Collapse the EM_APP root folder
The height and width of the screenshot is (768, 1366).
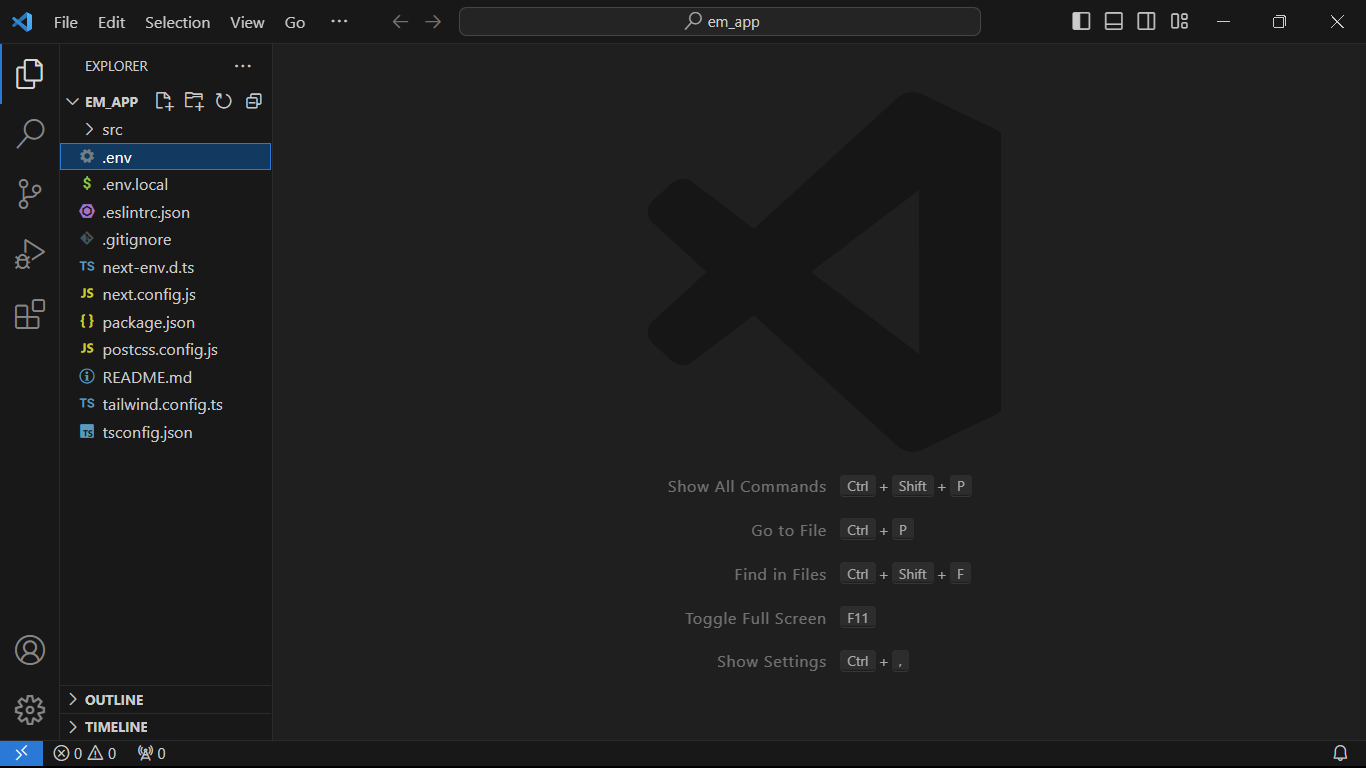click(101, 101)
